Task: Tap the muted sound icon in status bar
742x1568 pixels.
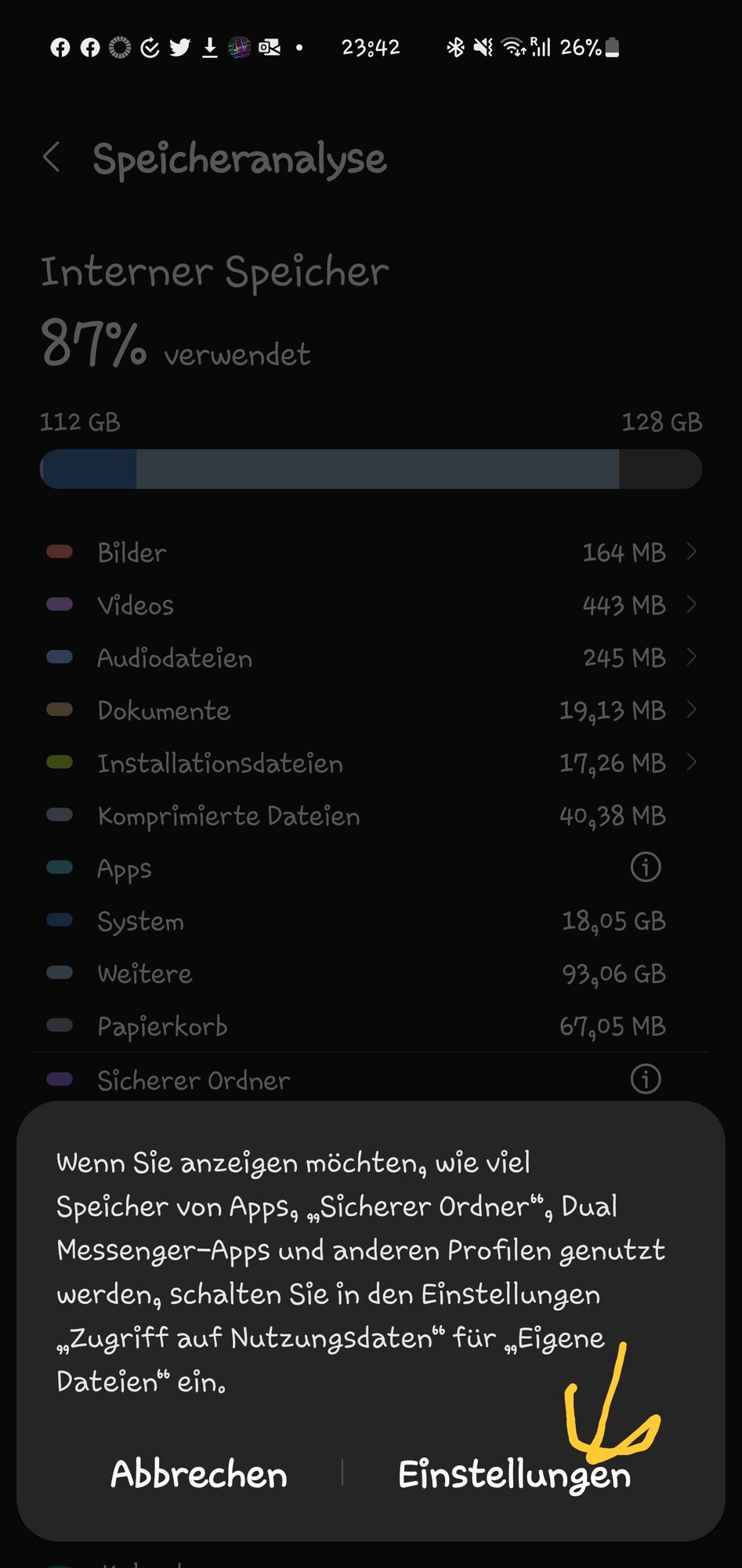Action: (x=483, y=48)
